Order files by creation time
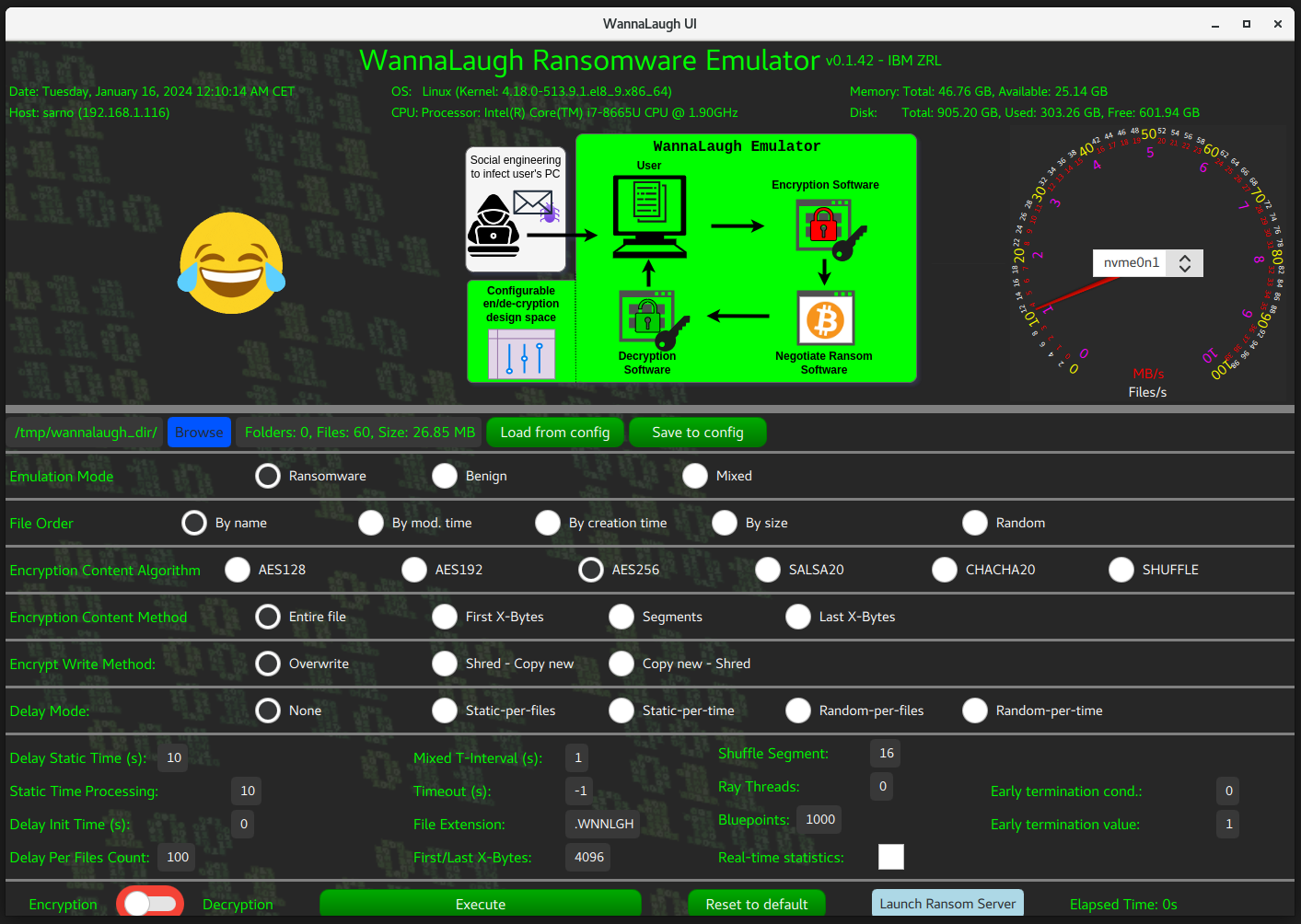This screenshot has width=1301, height=924. coord(548,523)
